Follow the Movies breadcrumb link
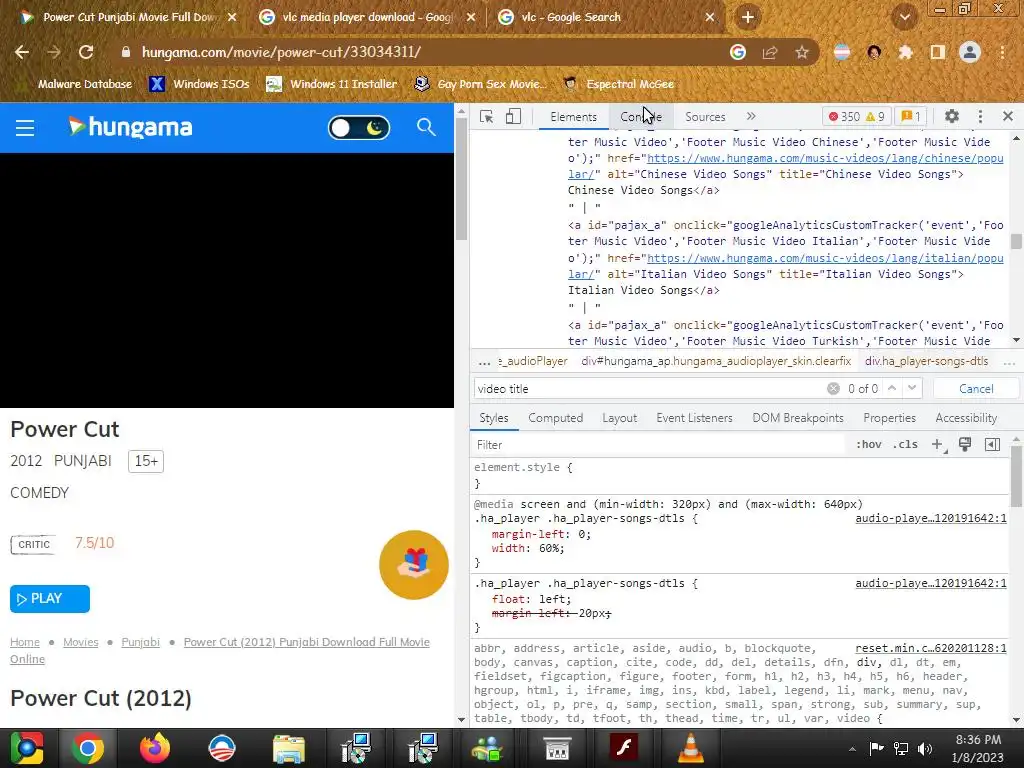 80,642
